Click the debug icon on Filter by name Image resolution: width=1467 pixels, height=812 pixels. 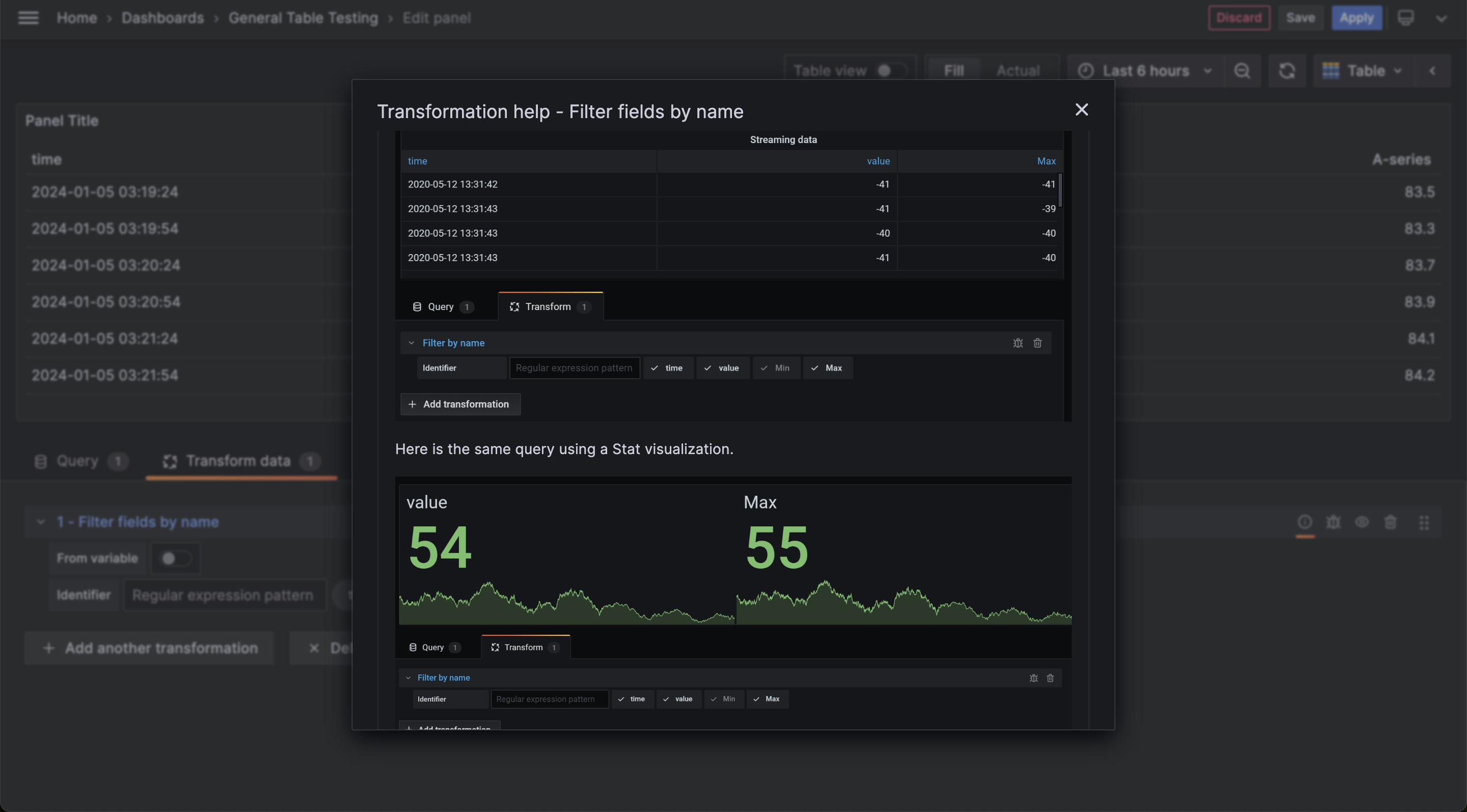click(1018, 343)
